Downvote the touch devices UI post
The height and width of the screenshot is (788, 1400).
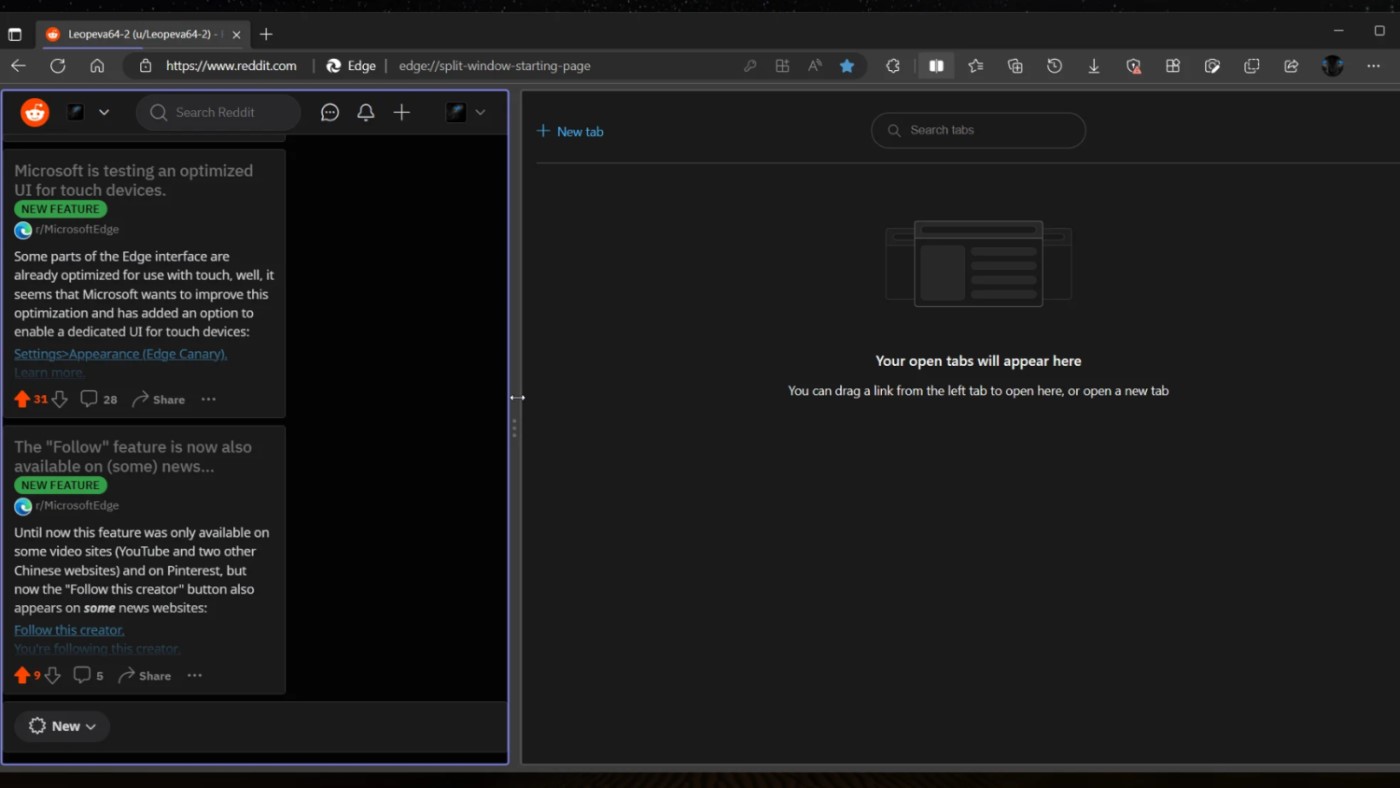click(59, 399)
